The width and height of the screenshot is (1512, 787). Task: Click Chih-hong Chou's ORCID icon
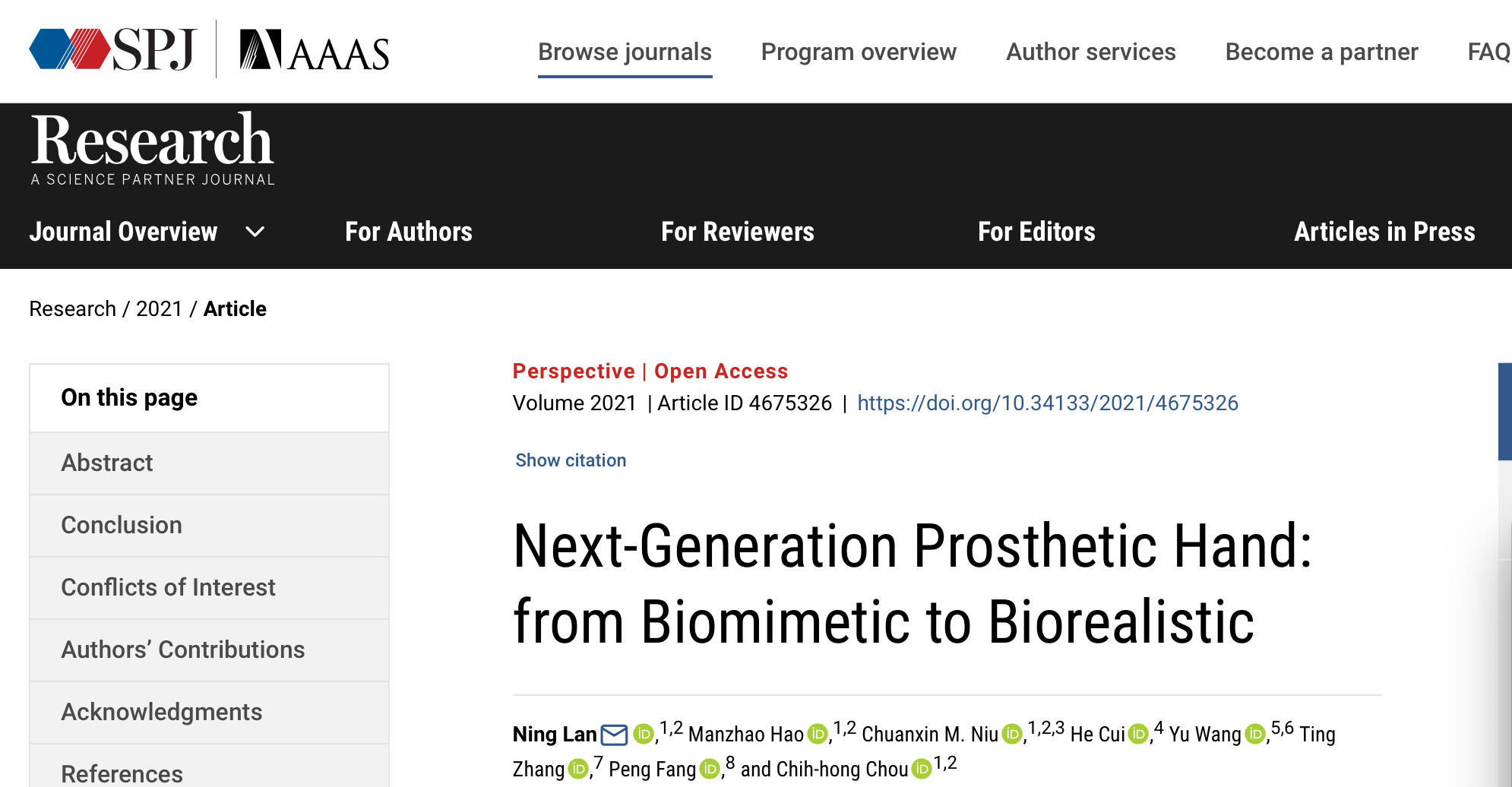click(x=922, y=769)
